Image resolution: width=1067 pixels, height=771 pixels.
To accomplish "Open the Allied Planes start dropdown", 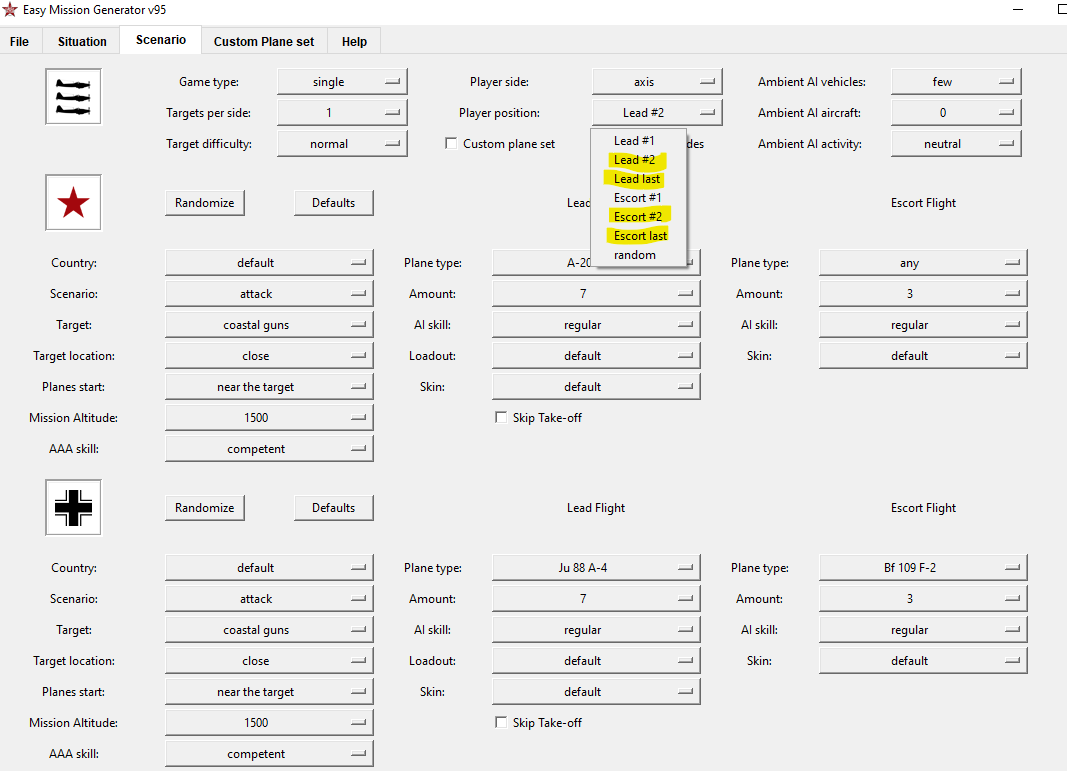I will 269,387.
